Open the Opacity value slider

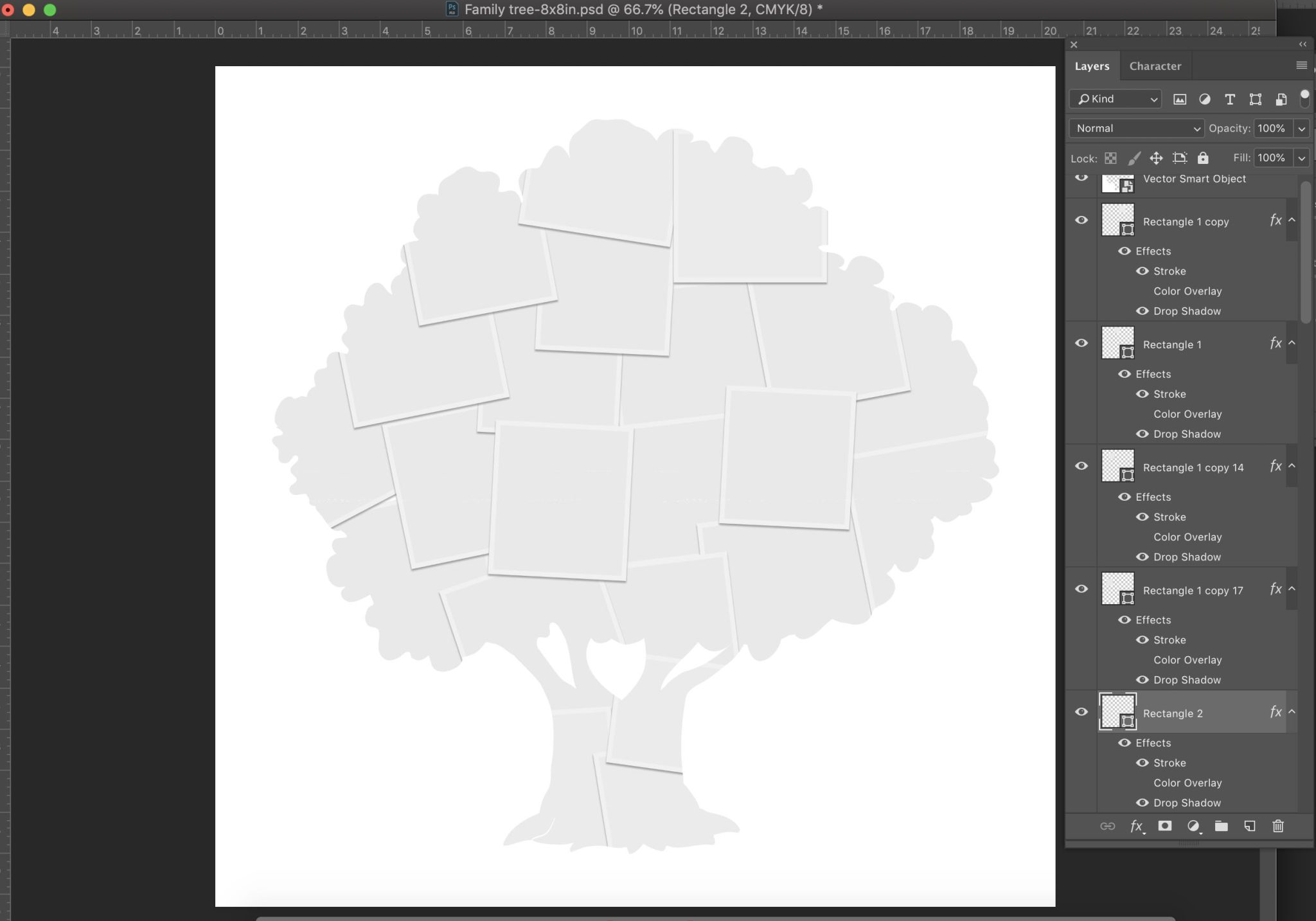point(1303,129)
